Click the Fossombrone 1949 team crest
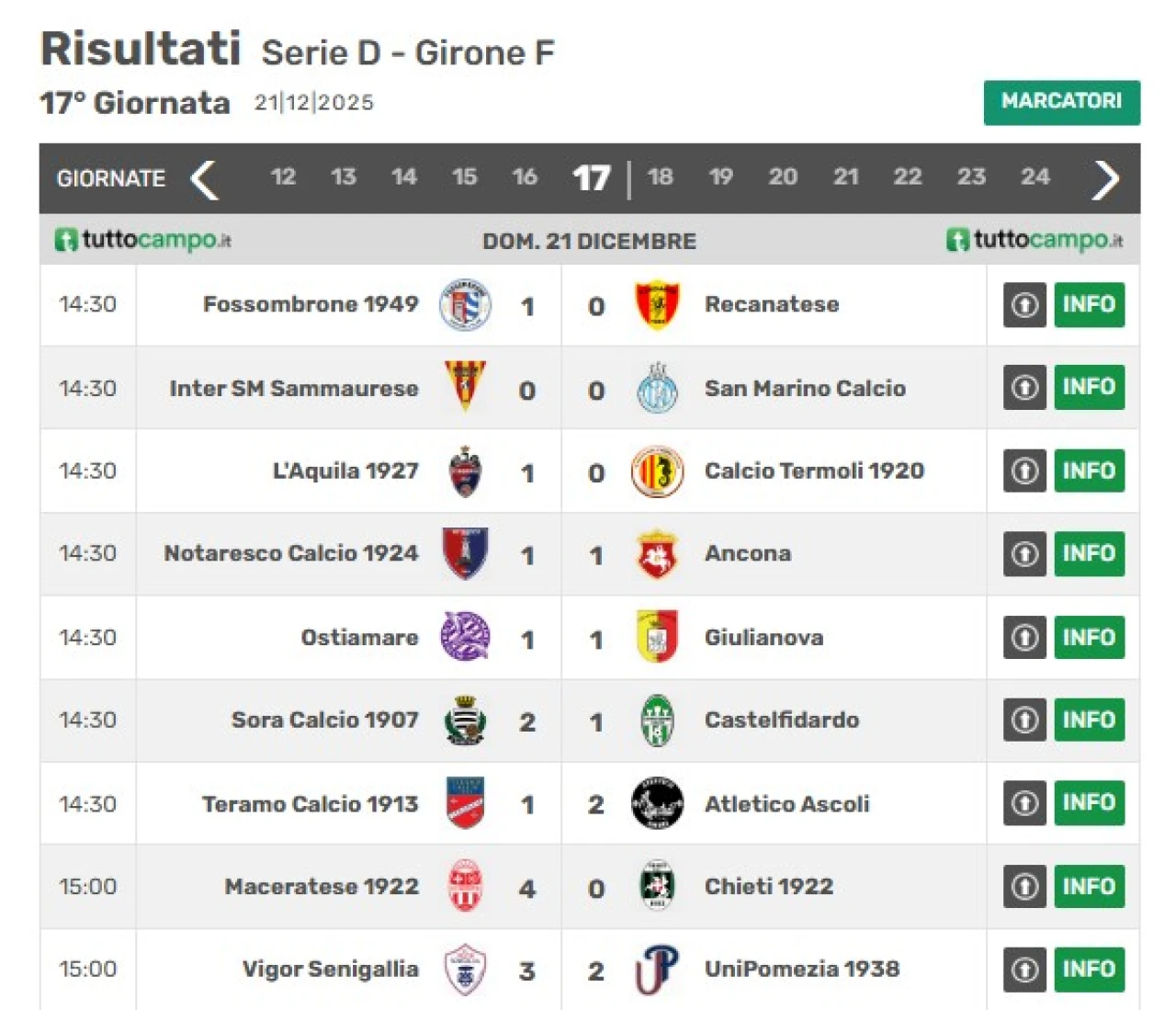Viewport: 1176px width, 1010px height. 465,305
